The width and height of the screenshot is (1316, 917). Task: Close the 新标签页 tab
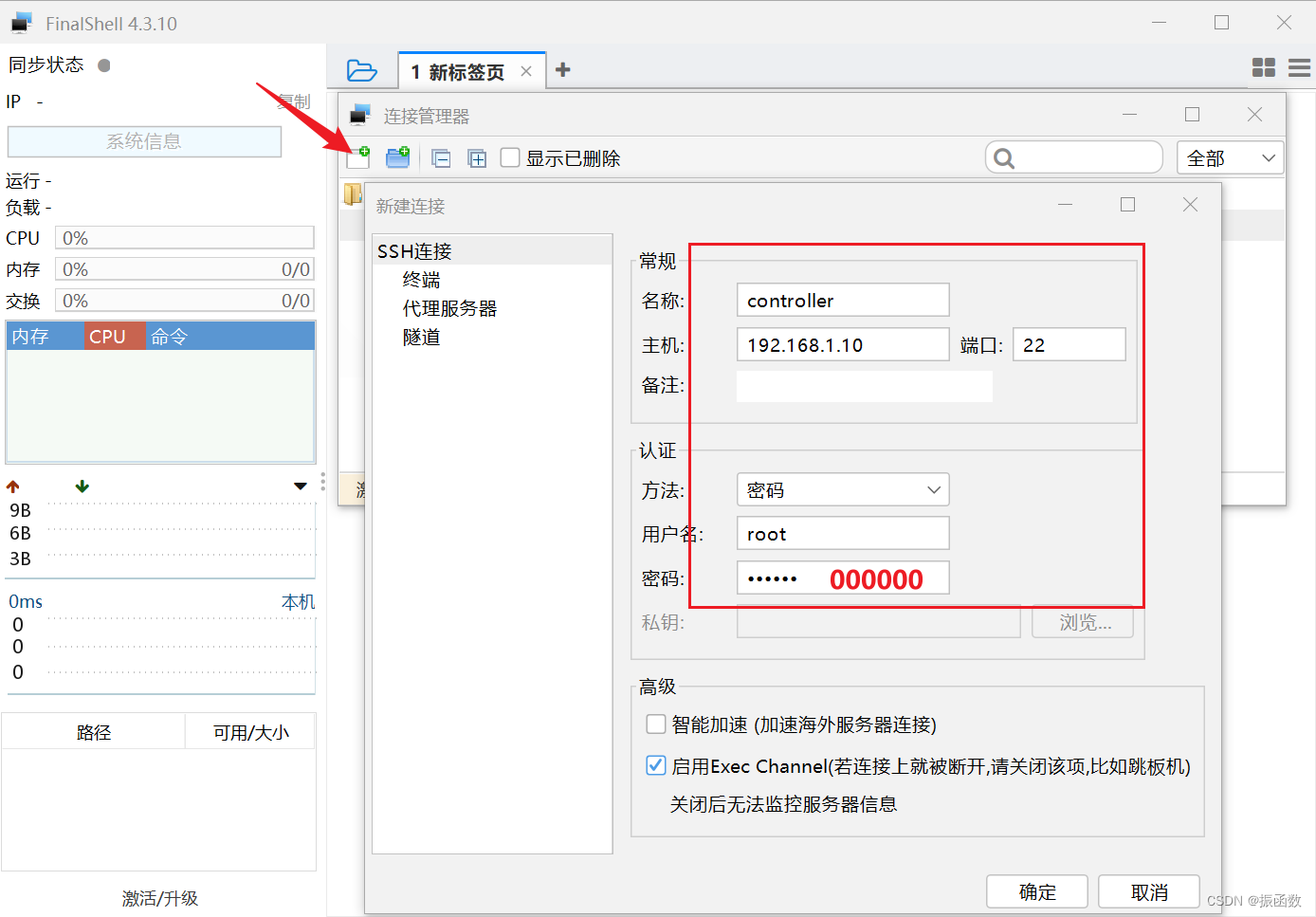(526, 71)
